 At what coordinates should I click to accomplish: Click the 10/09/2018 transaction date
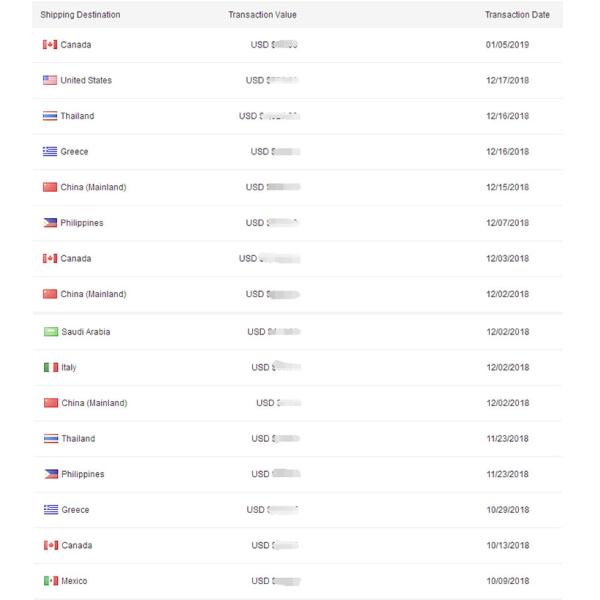[508, 582]
